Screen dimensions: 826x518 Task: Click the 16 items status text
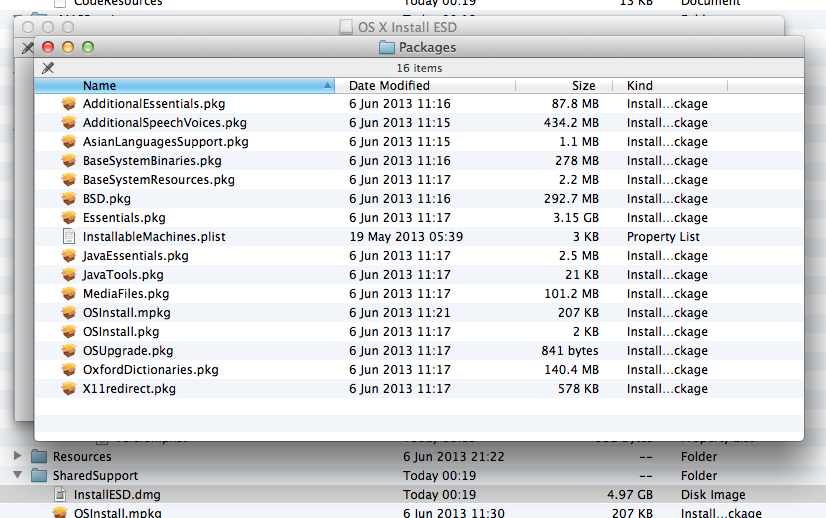click(419, 68)
